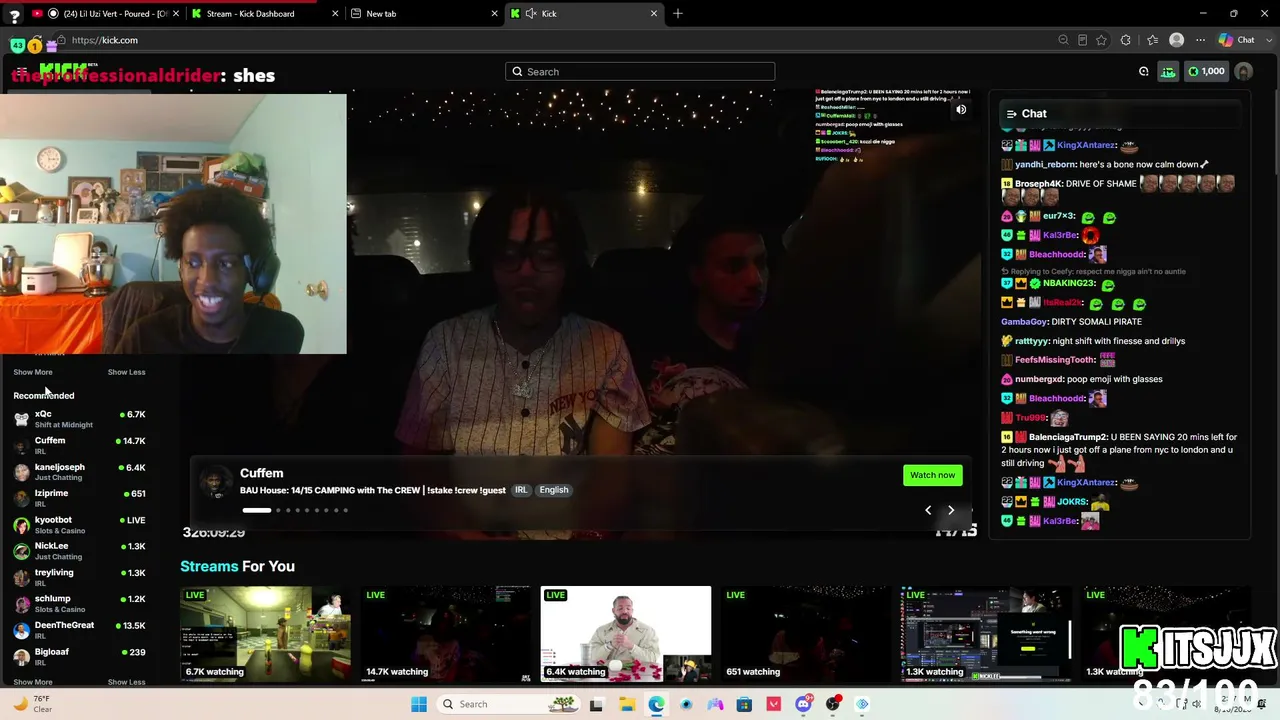
Task: Collapse list with Show Less above Recommended
Action: click(x=126, y=372)
